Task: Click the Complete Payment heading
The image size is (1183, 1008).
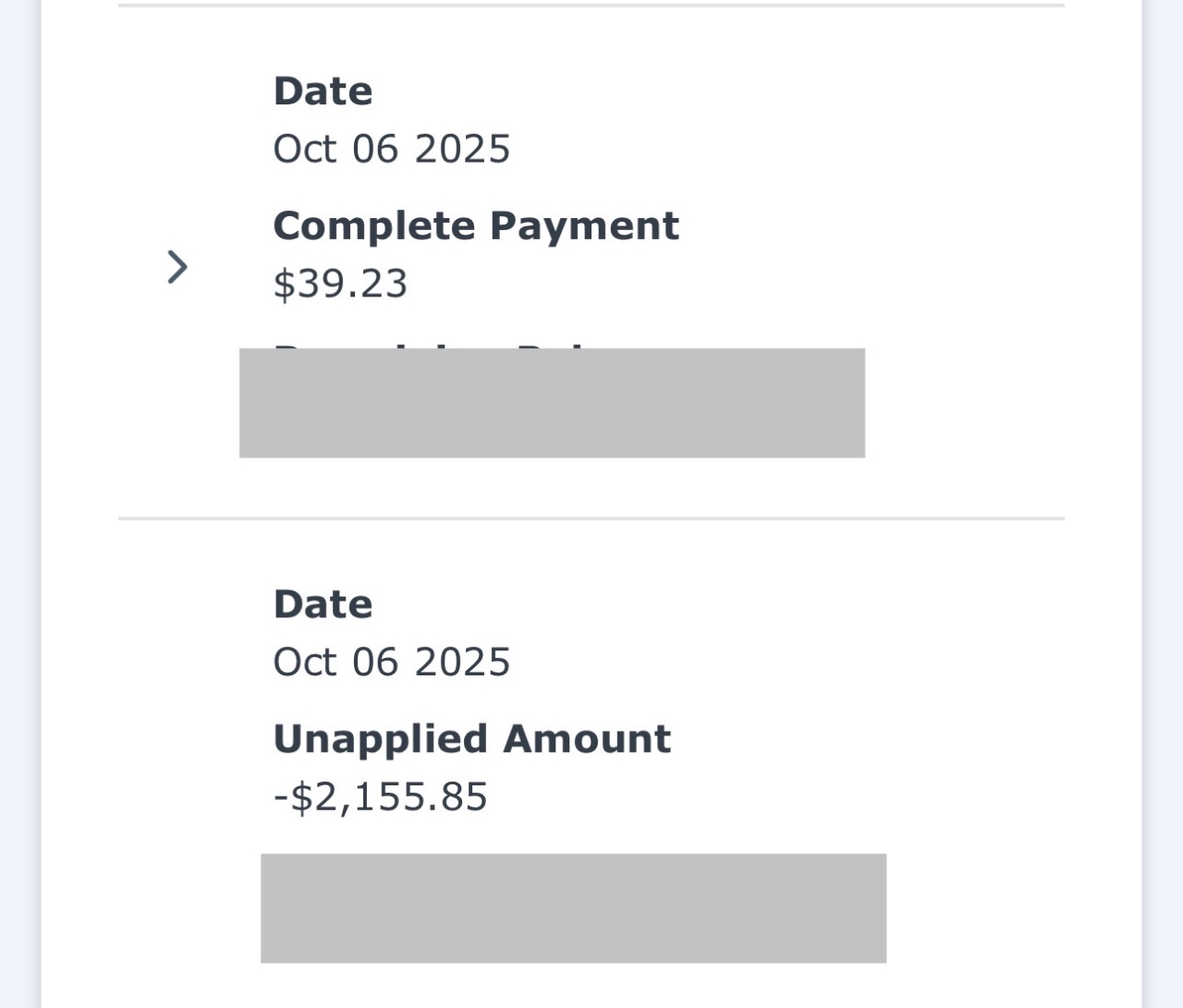Action: (475, 226)
